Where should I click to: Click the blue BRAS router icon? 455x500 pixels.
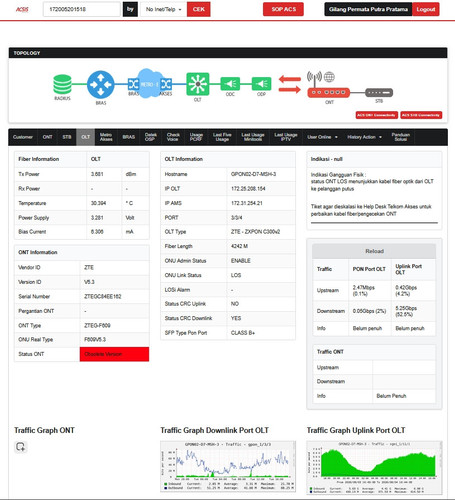pos(101,84)
